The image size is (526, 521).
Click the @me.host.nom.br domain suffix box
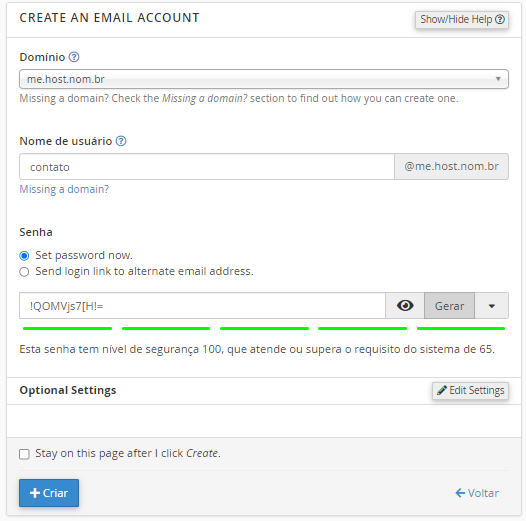(x=451, y=167)
